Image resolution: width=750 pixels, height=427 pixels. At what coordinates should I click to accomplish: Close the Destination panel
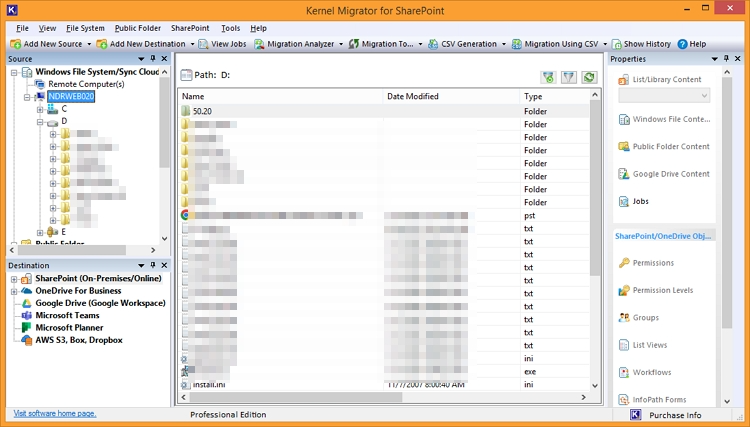tap(164, 265)
